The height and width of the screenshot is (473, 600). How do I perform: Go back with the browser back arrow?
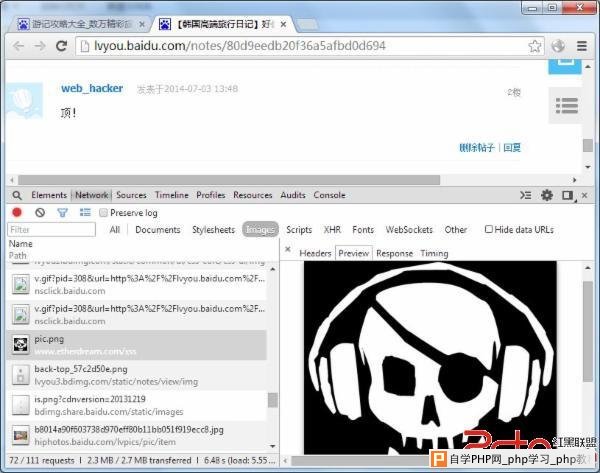pyautogui.click(x=18, y=46)
